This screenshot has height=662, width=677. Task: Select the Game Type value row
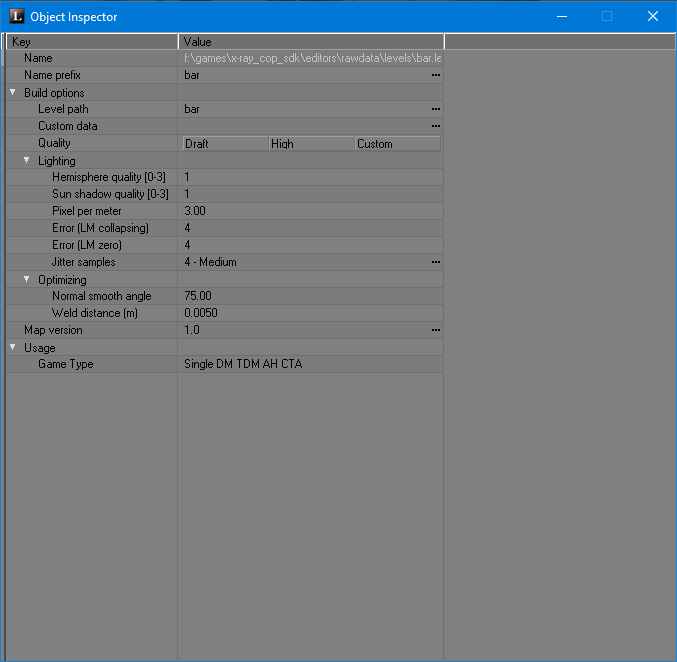(x=310, y=364)
